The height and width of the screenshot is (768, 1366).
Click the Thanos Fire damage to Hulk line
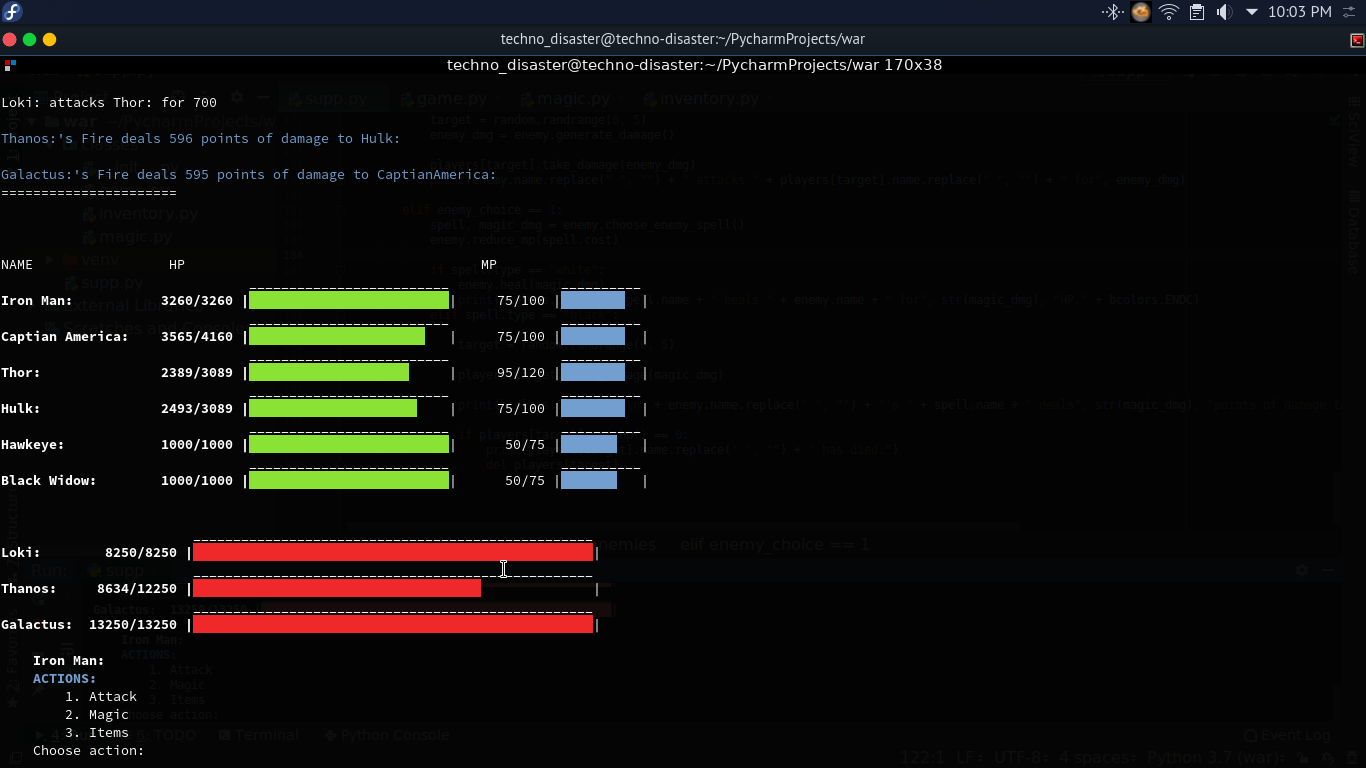tap(201, 138)
